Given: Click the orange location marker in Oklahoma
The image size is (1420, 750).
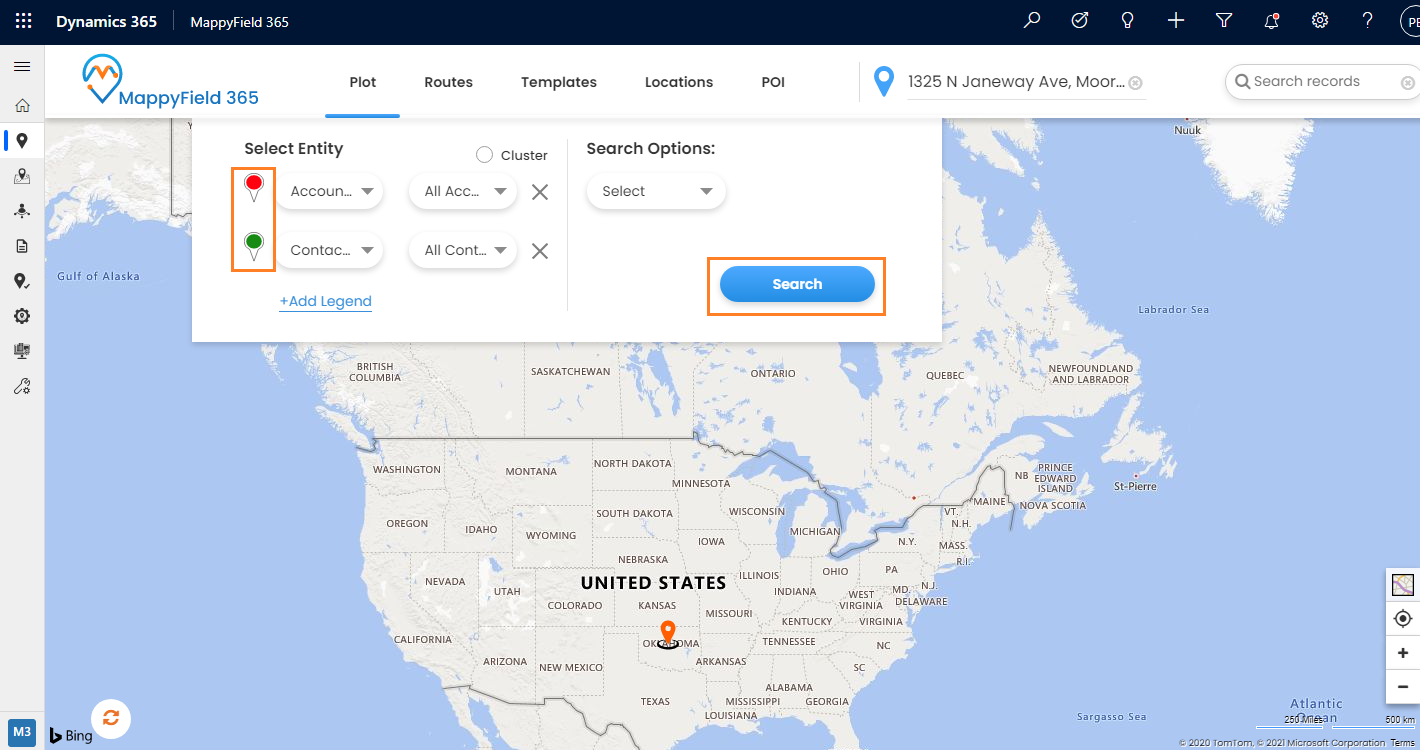Looking at the screenshot, I should 668,634.
